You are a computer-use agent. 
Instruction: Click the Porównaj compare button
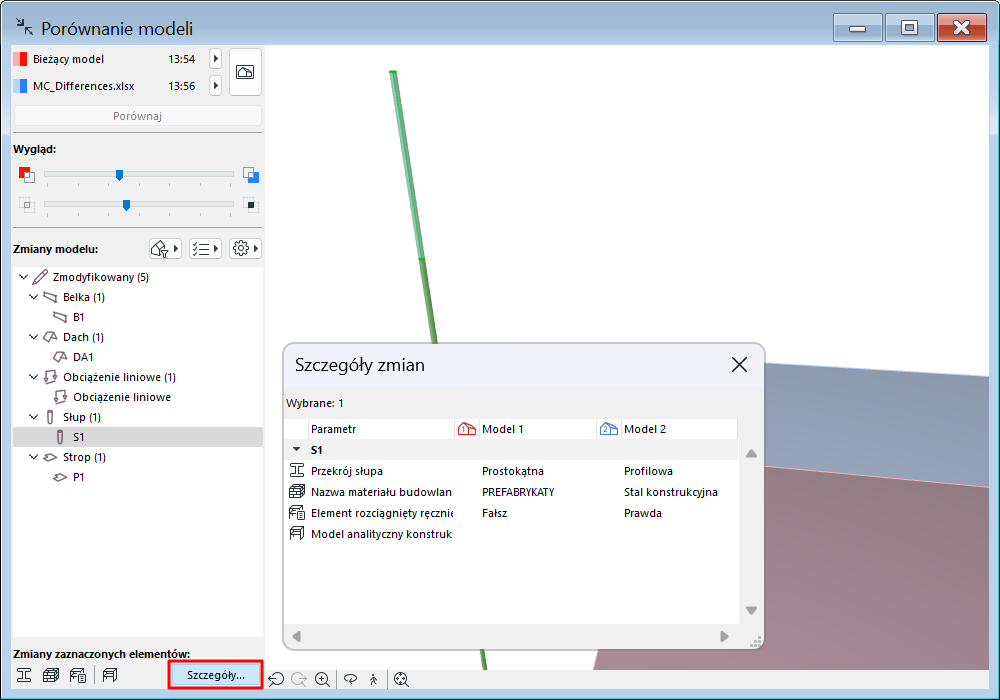point(138,116)
